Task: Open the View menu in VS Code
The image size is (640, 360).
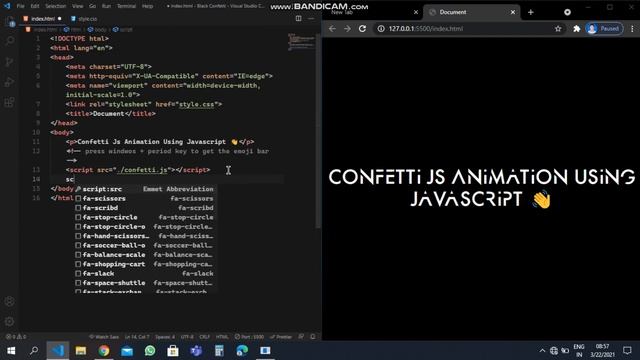Action: 78,6
